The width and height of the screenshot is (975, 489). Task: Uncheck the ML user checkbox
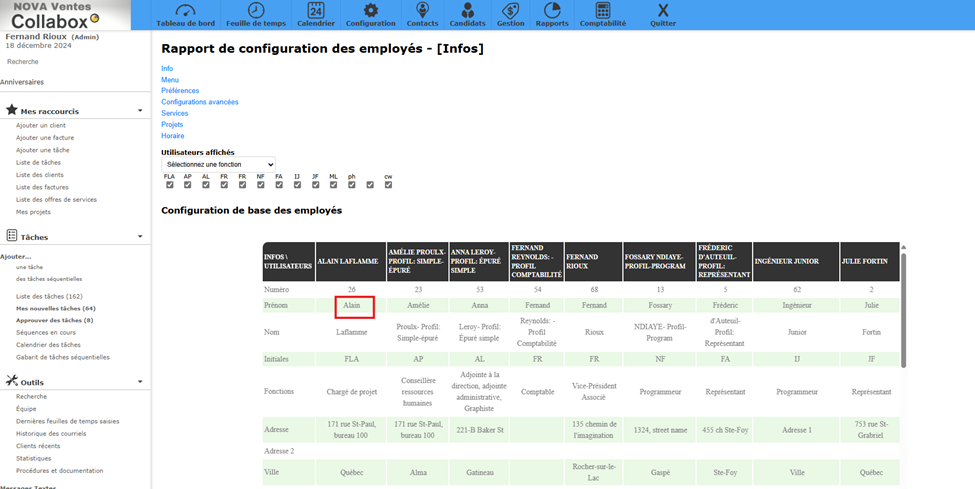(333, 185)
